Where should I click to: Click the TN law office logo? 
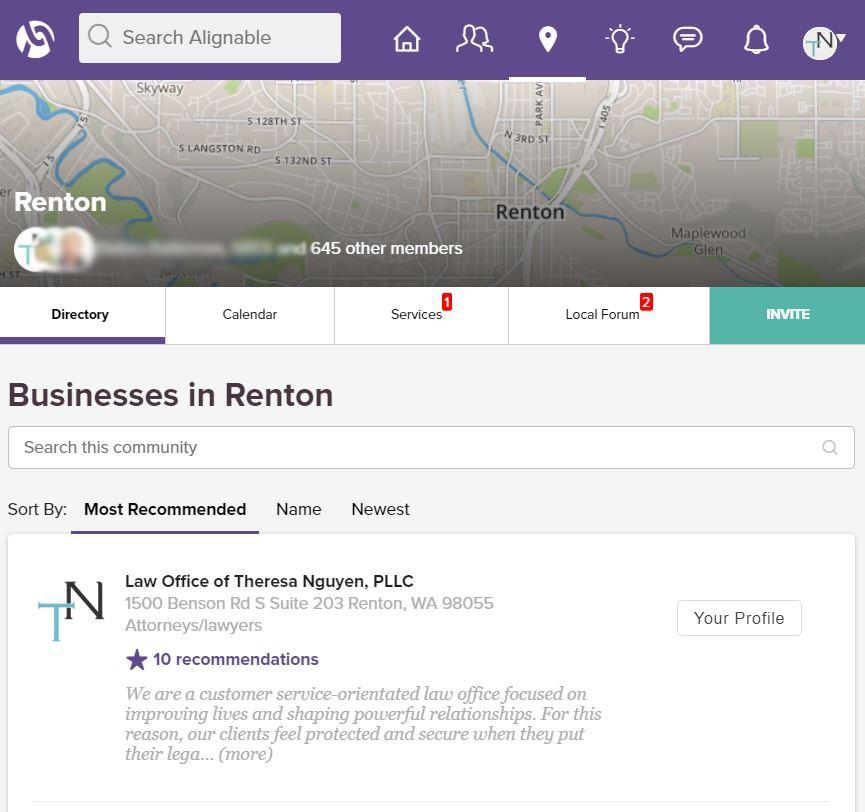point(71,611)
